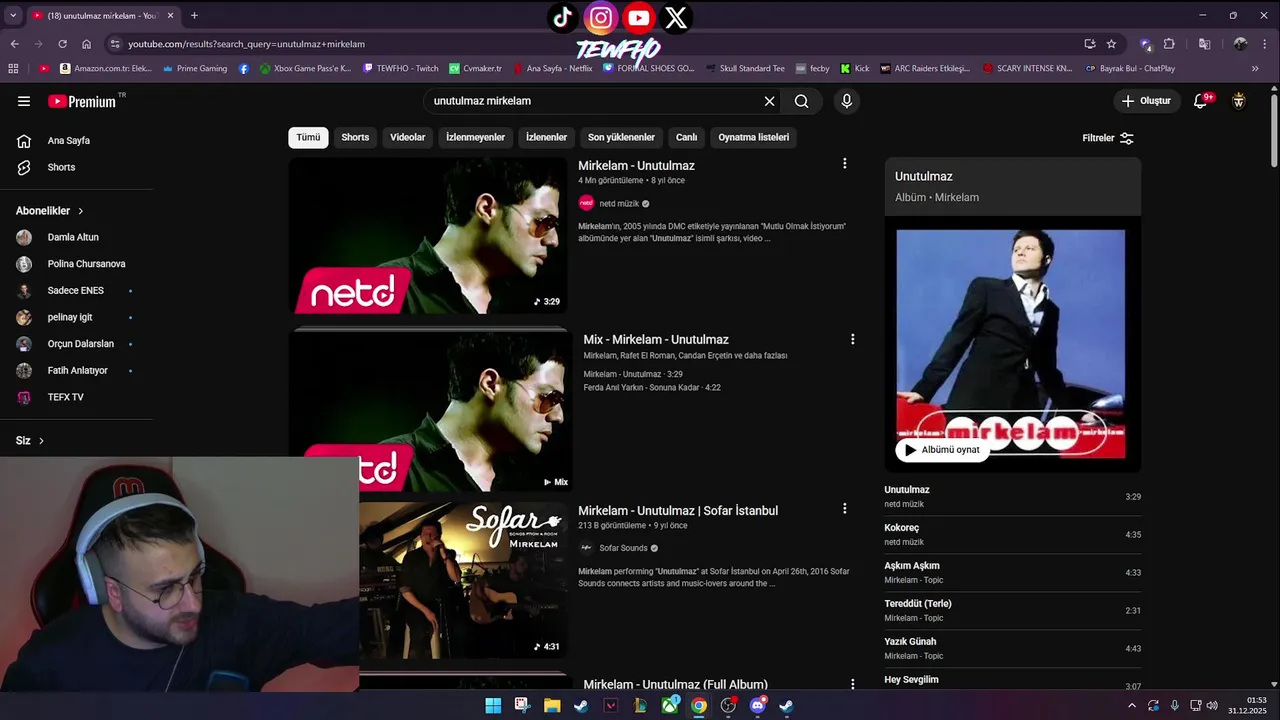Open the Chrome profile picture button
This screenshot has height=720, width=1280.
pyautogui.click(x=1240, y=44)
